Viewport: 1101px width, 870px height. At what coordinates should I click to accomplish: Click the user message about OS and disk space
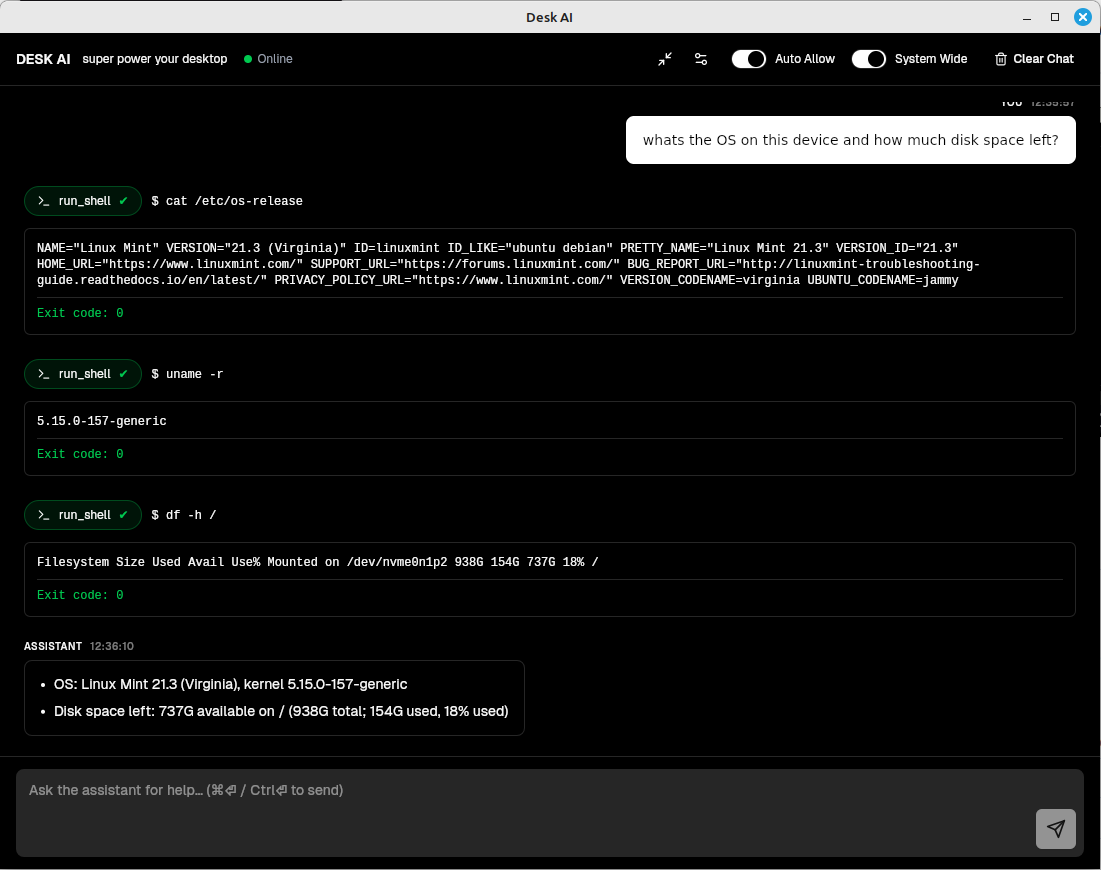[x=850, y=140]
